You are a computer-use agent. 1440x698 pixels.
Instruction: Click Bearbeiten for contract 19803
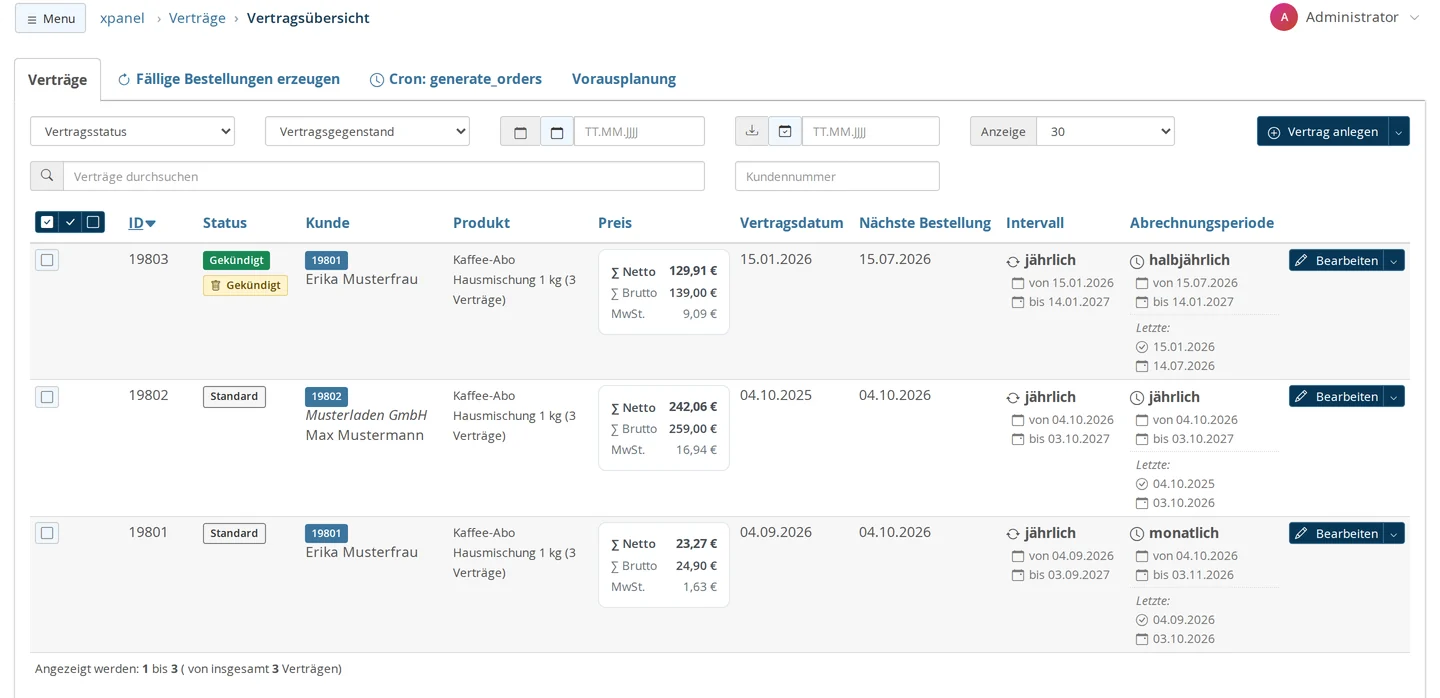(1336, 260)
